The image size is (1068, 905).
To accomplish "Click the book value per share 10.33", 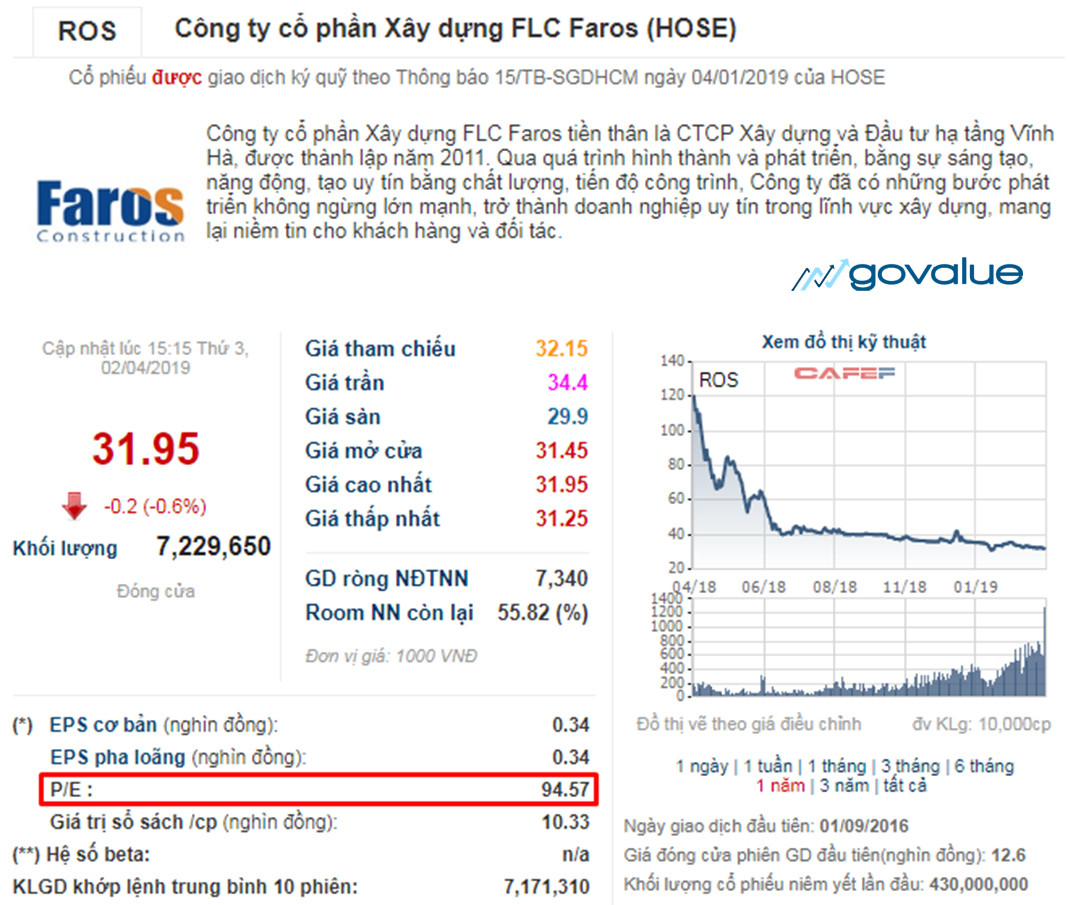I will 565,823.
